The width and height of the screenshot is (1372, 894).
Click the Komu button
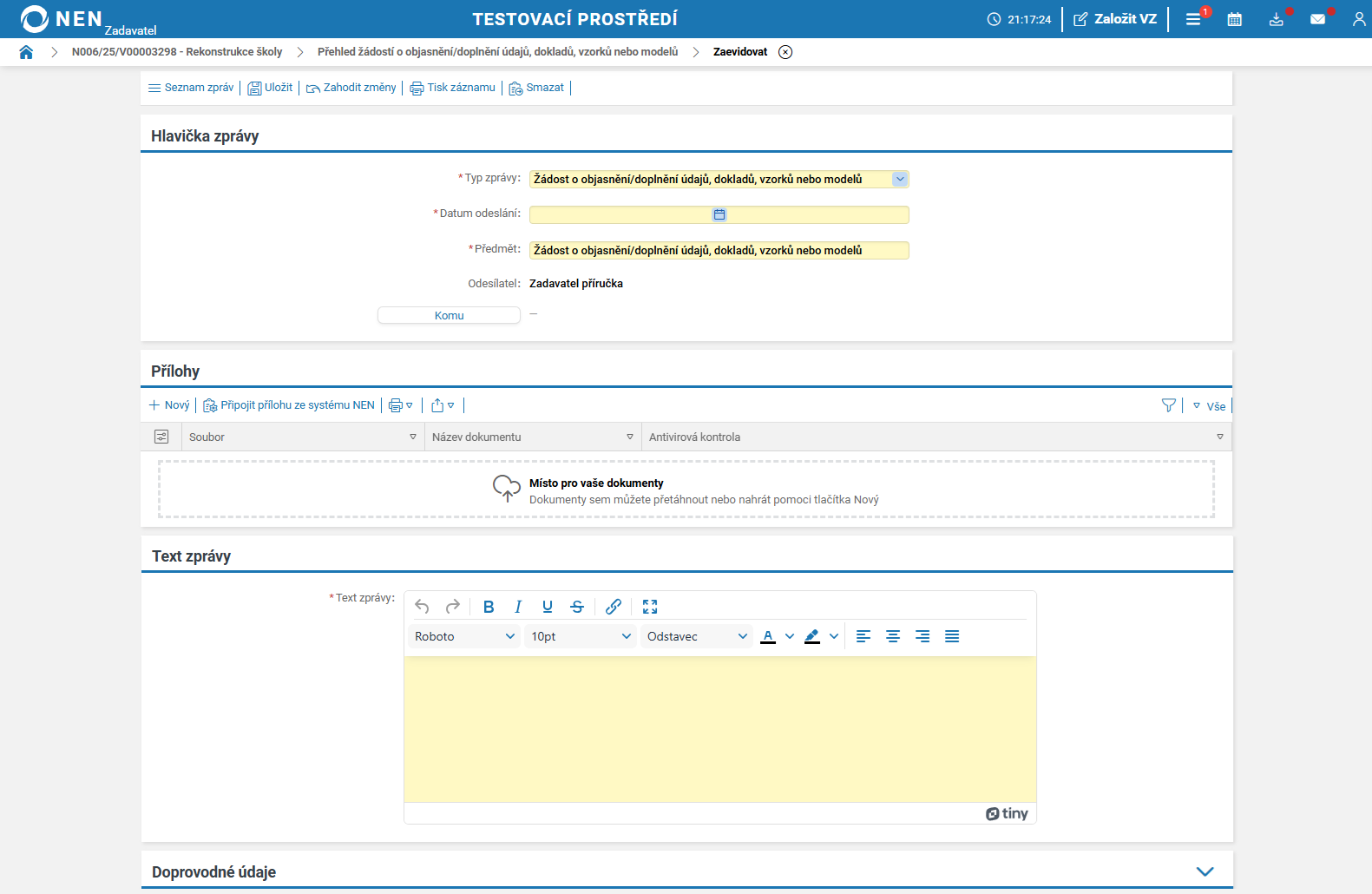tap(449, 315)
